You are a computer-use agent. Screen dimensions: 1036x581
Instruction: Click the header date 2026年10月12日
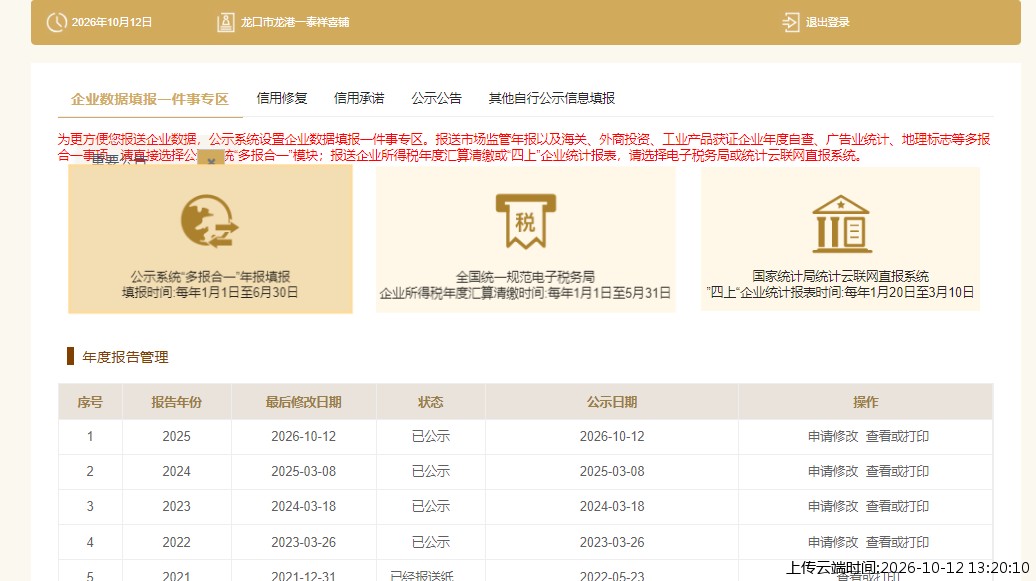(112, 22)
